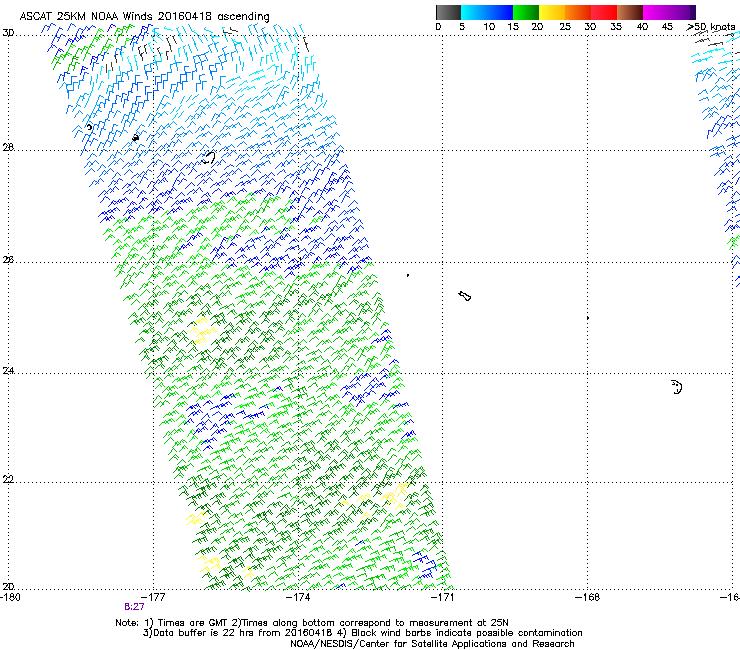Click the island outline east of the -171 meridian

(x=465, y=296)
